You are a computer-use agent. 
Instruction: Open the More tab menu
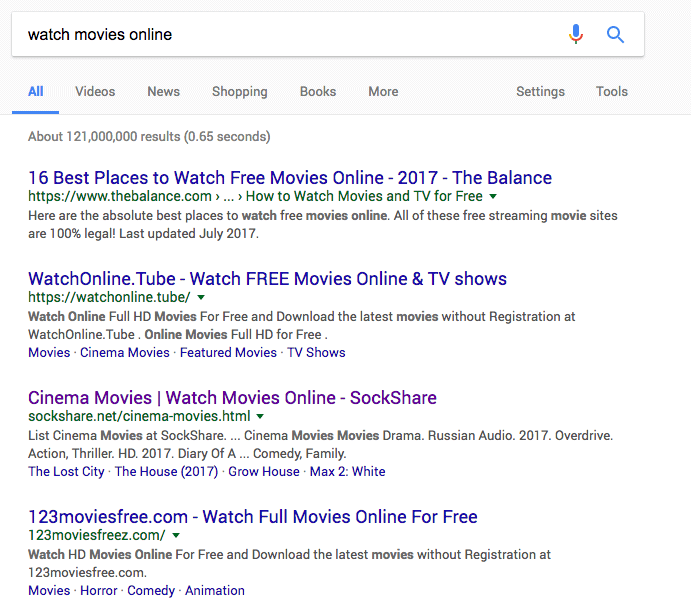tap(383, 92)
